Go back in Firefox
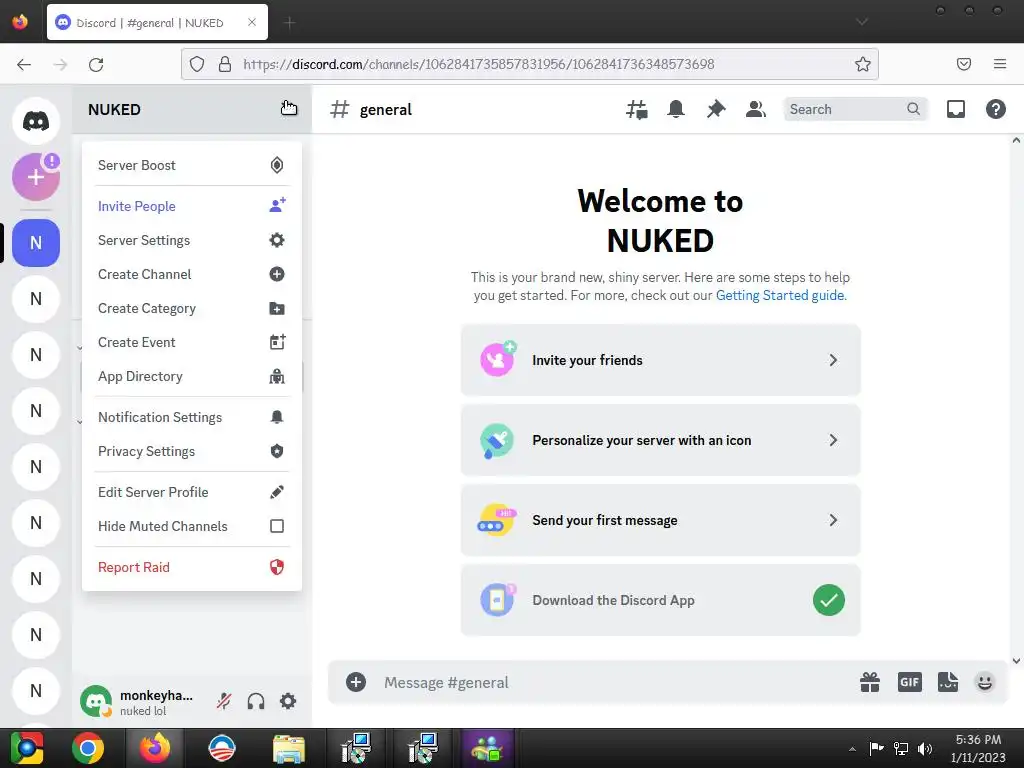The height and width of the screenshot is (768, 1024). tap(24, 65)
